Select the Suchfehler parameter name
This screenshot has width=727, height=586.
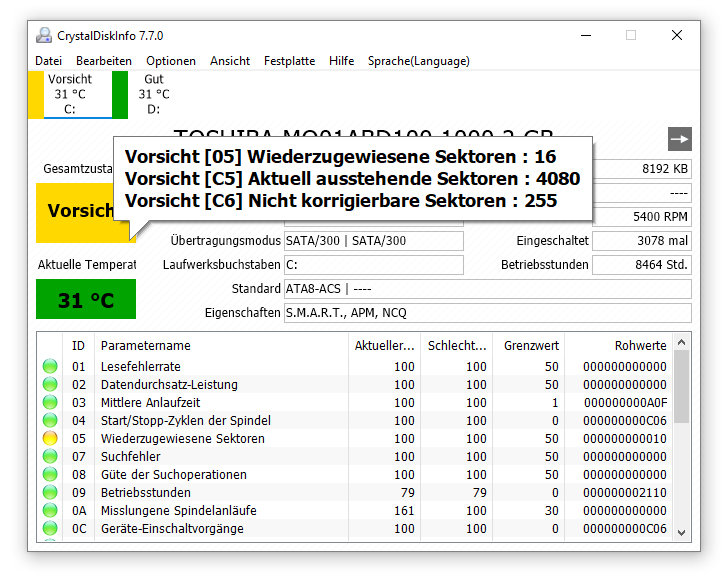pyautogui.click(x=130, y=457)
